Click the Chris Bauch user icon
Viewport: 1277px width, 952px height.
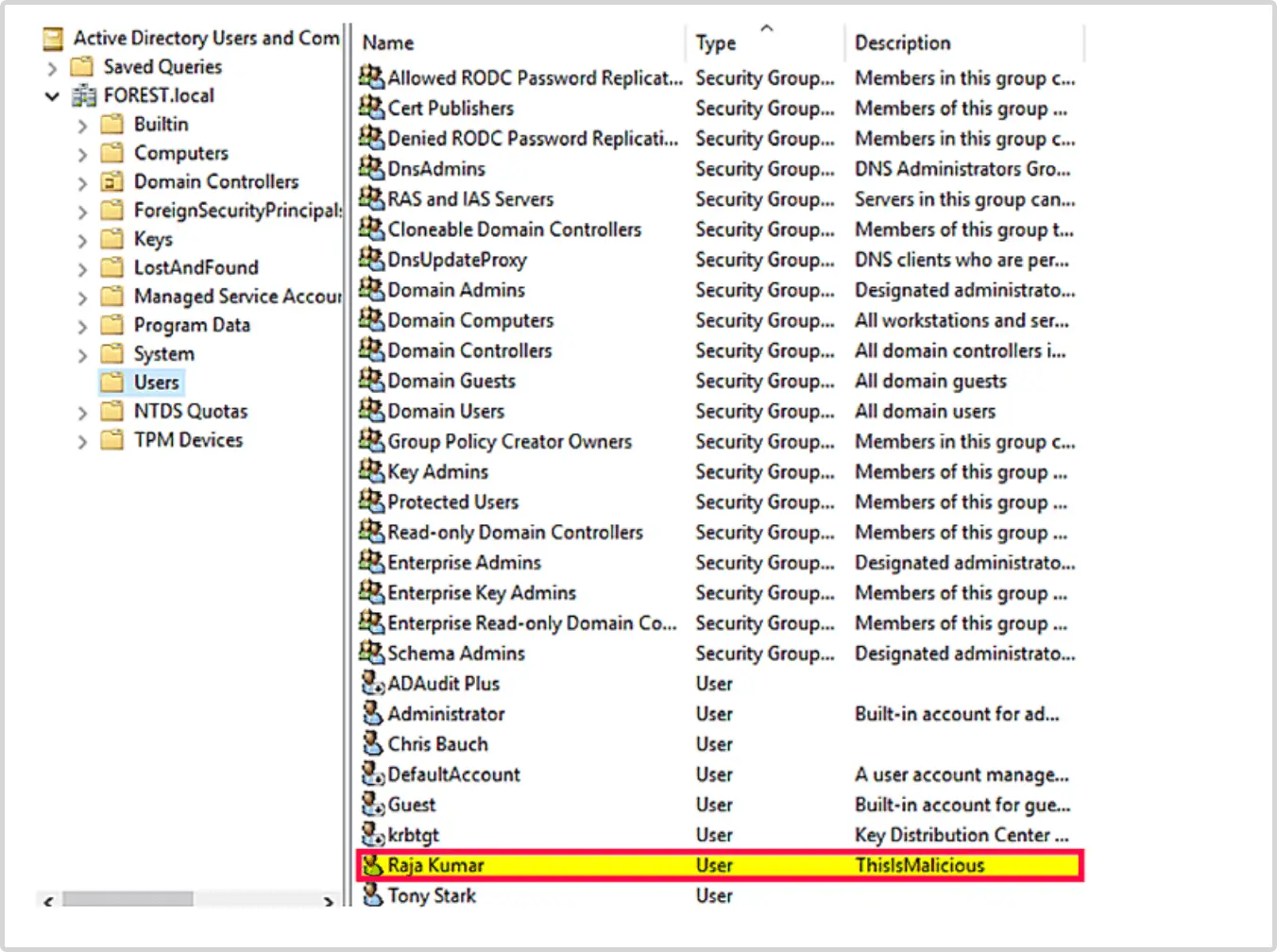pyautogui.click(x=373, y=742)
